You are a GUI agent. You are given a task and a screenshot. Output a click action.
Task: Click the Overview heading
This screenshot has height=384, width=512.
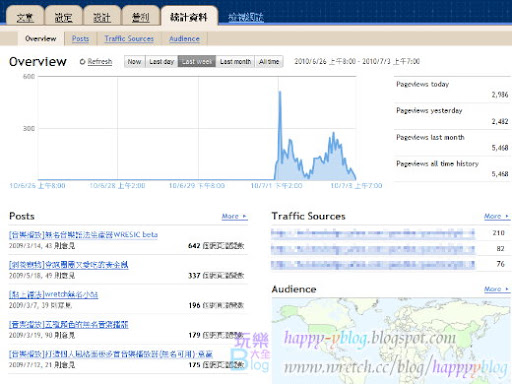pos(38,62)
